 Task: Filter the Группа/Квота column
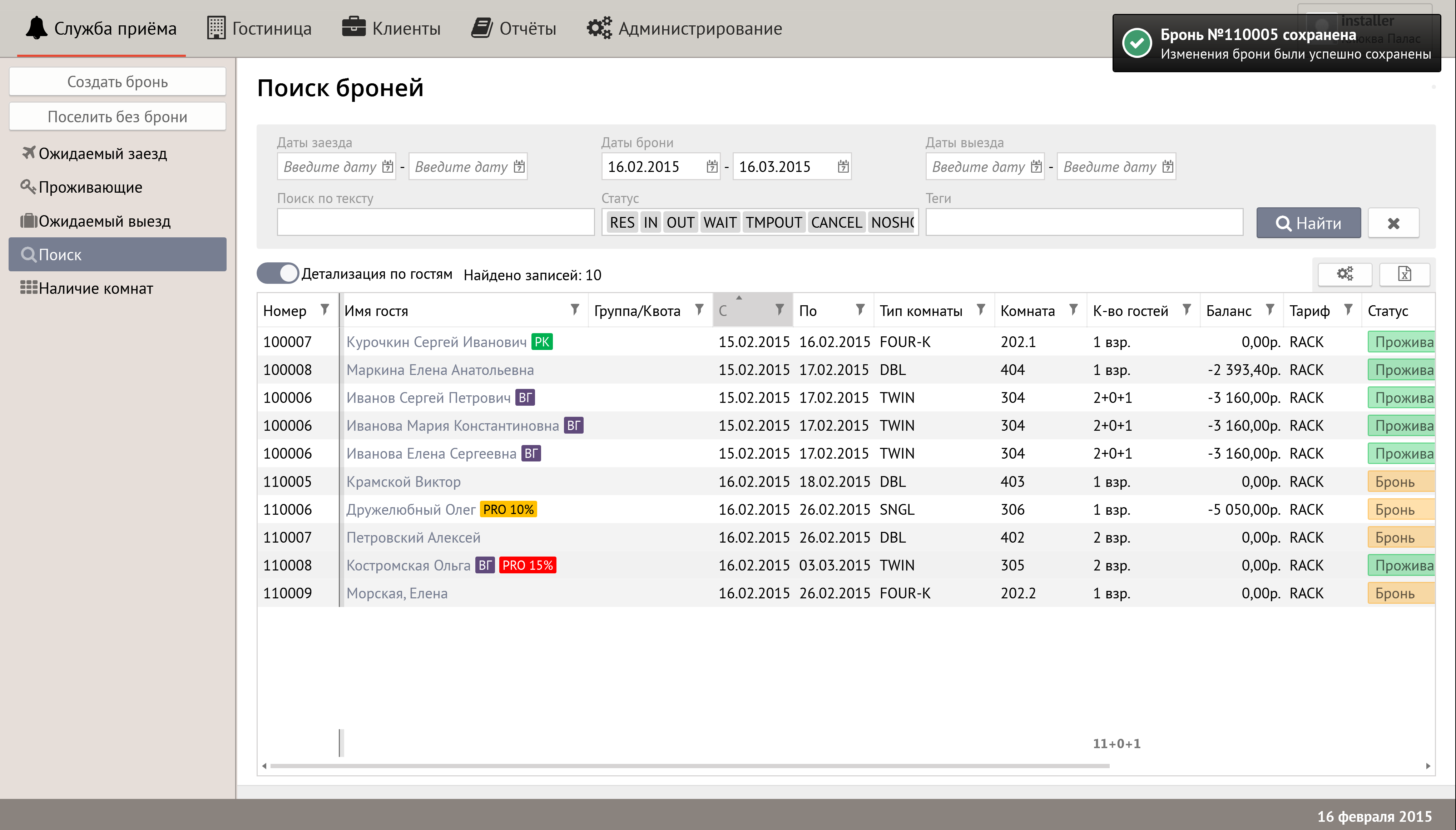pyautogui.click(x=699, y=310)
